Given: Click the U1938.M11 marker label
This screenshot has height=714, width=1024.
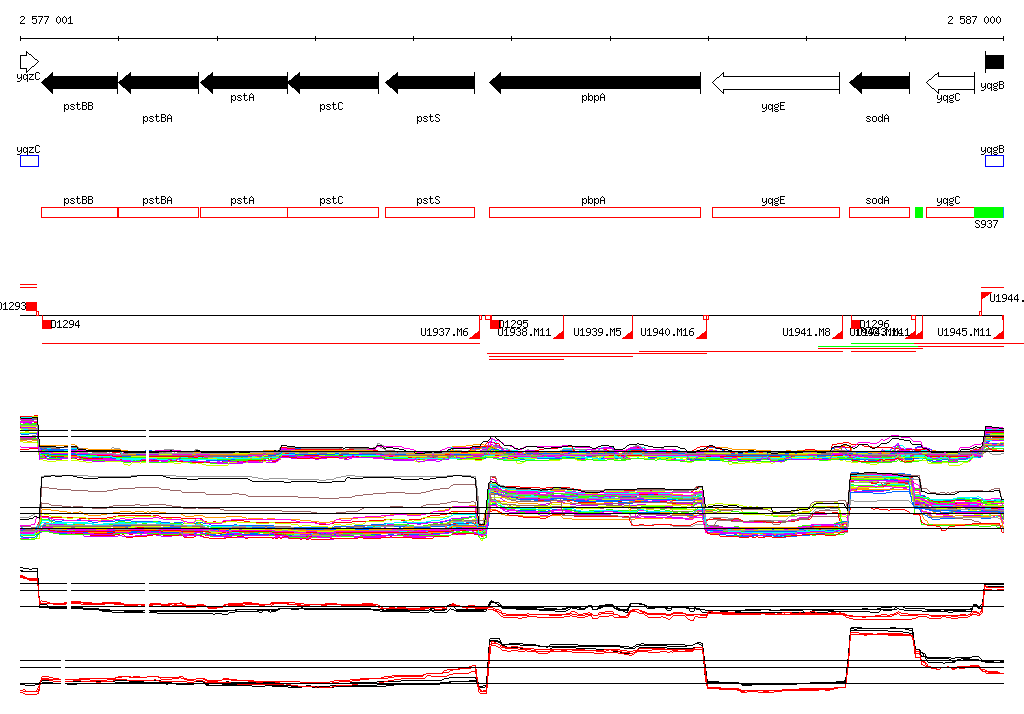Looking at the screenshot, I should [524, 333].
